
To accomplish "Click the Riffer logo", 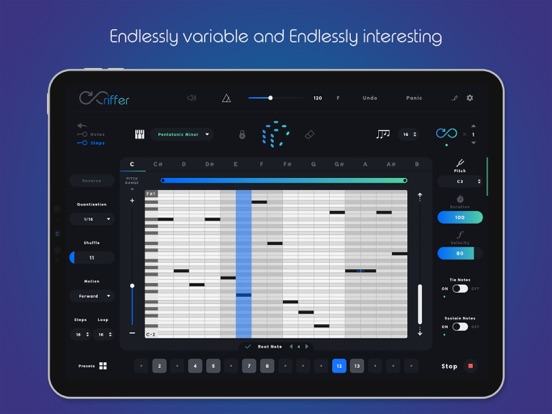I will click(104, 98).
